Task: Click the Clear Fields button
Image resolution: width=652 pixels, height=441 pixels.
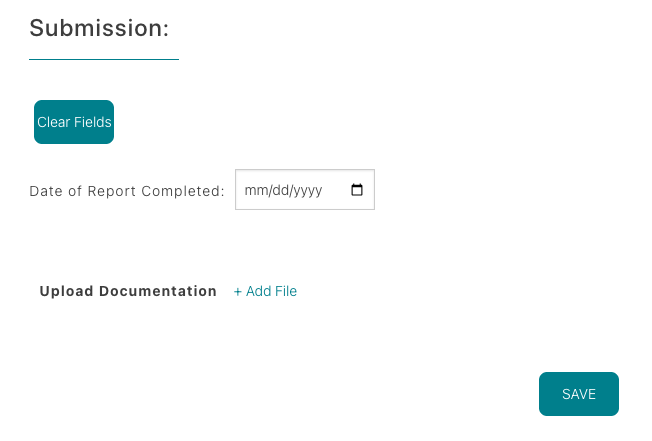Action: click(74, 122)
